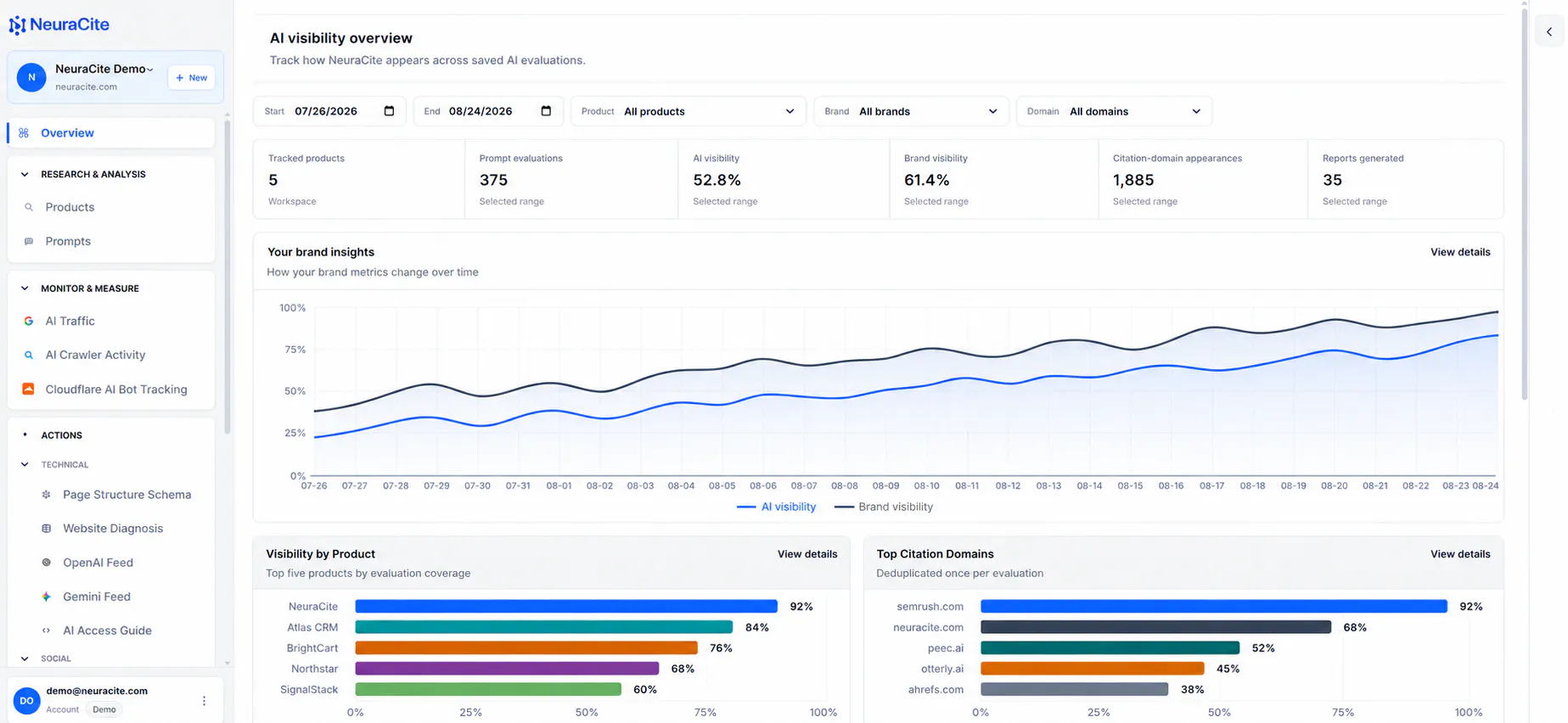The image size is (1568, 723).
Task: Open the Domain All domains dropdown
Action: coord(1114,111)
